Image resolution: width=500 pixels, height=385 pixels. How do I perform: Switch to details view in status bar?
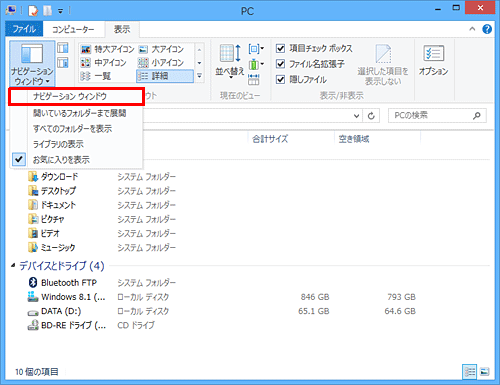point(469,372)
